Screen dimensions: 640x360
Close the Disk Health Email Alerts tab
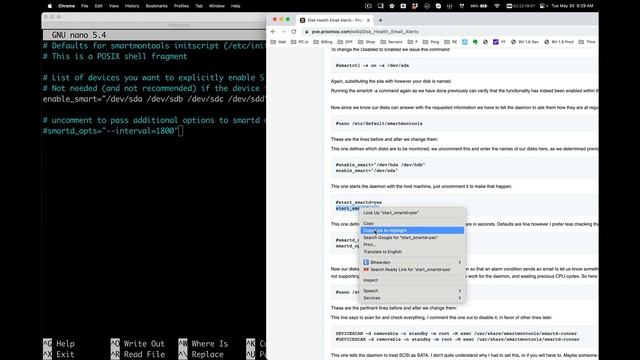(x=368, y=20)
